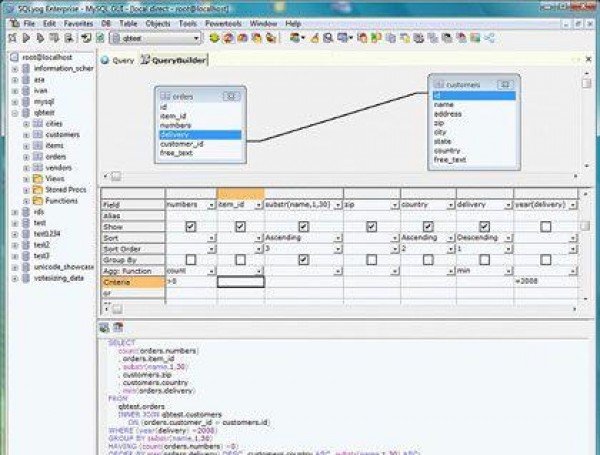The height and width of the screenshot is (455, 600).
Task: Click the Views folder icon
Action: tap(38, 178)
